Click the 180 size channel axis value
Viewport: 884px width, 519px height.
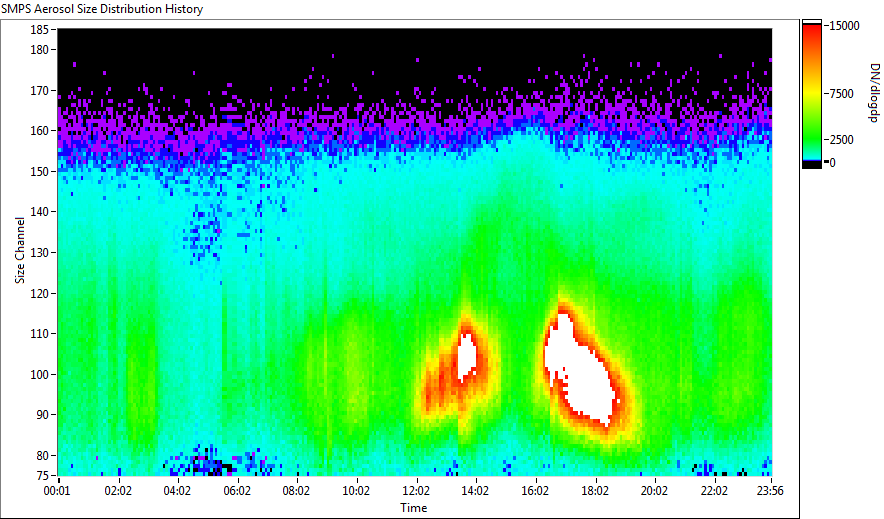(40, 50)
